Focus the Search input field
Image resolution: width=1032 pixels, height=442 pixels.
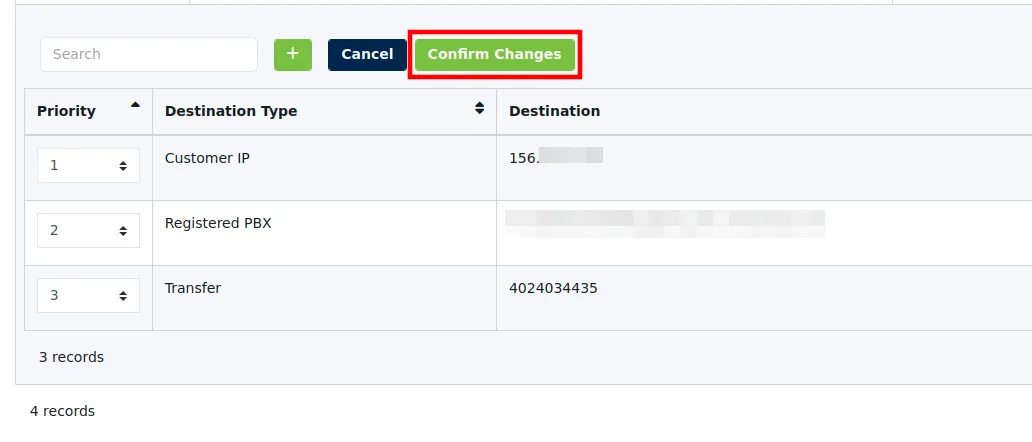(x=149, y=55)
